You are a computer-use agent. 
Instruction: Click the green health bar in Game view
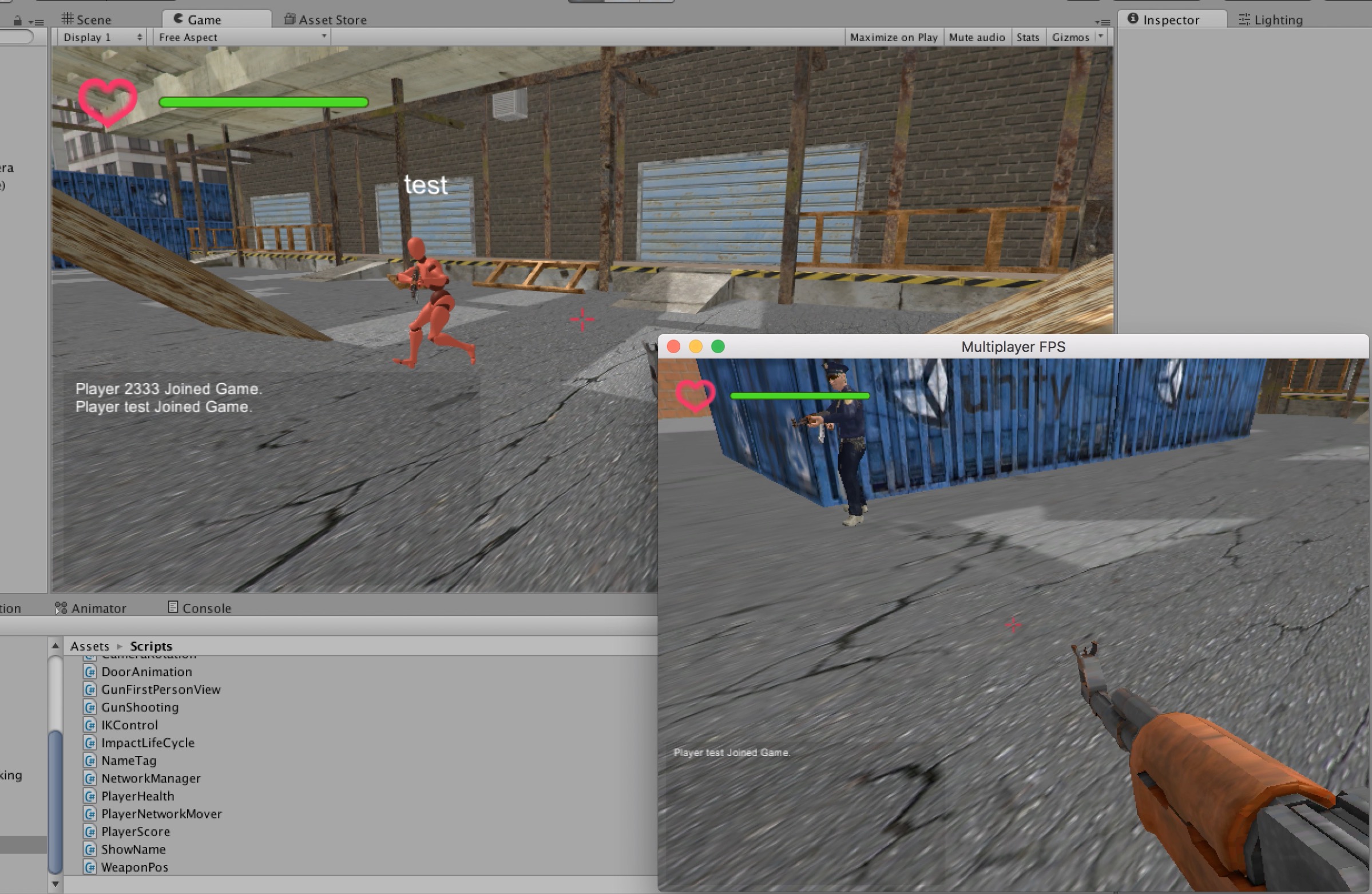pos(263,102)
